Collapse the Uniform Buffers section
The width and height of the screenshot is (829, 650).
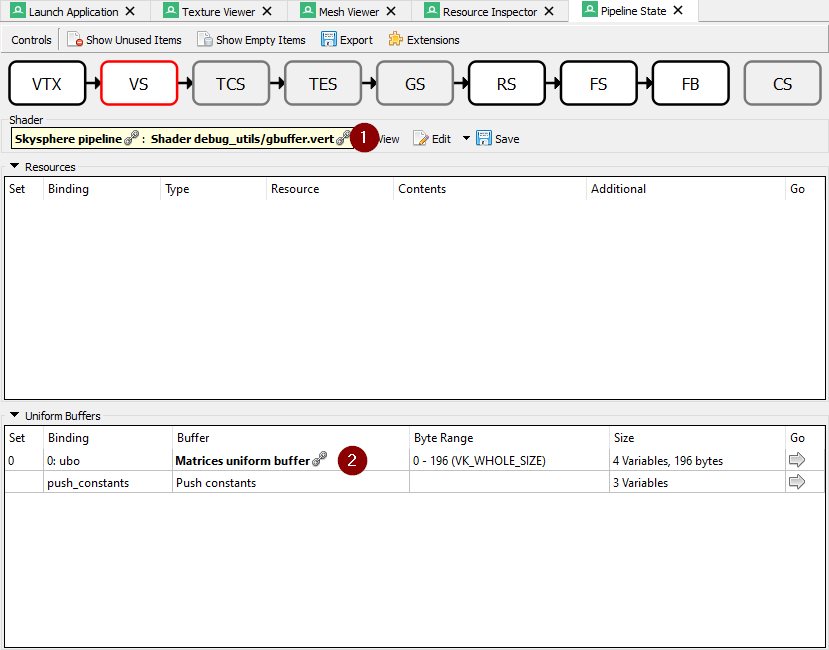[15, 416]
